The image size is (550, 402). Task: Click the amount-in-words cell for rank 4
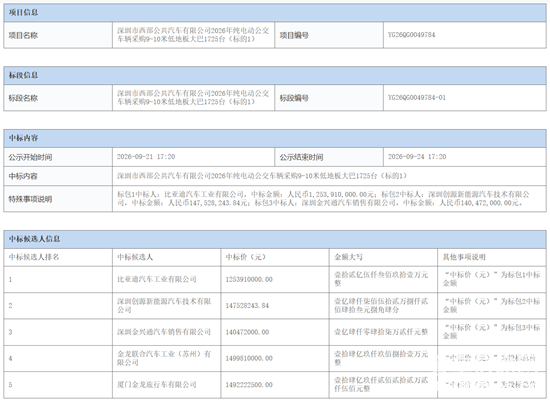[383, 359]
